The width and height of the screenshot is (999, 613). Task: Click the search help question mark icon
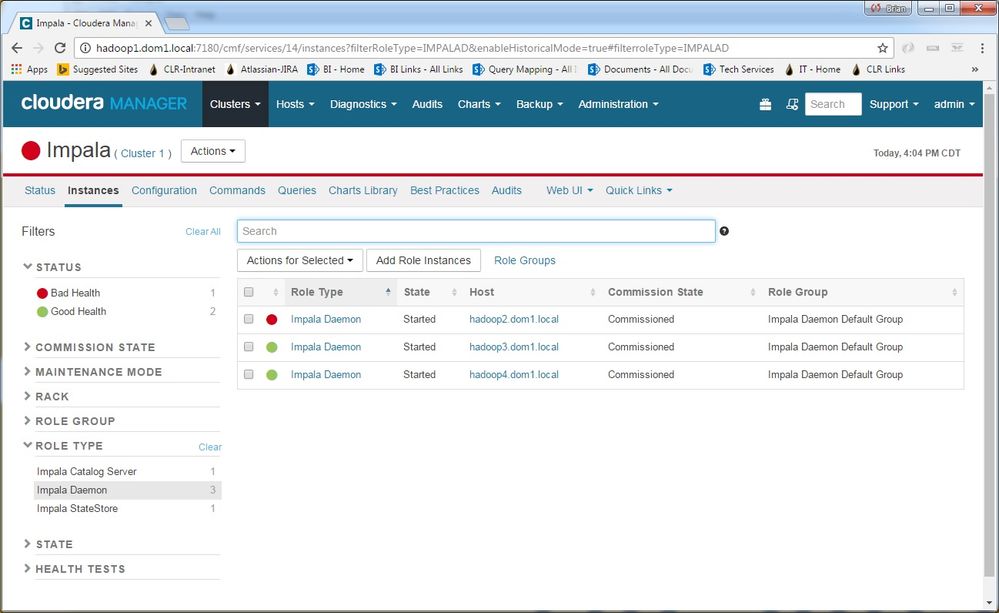(724, 231)
